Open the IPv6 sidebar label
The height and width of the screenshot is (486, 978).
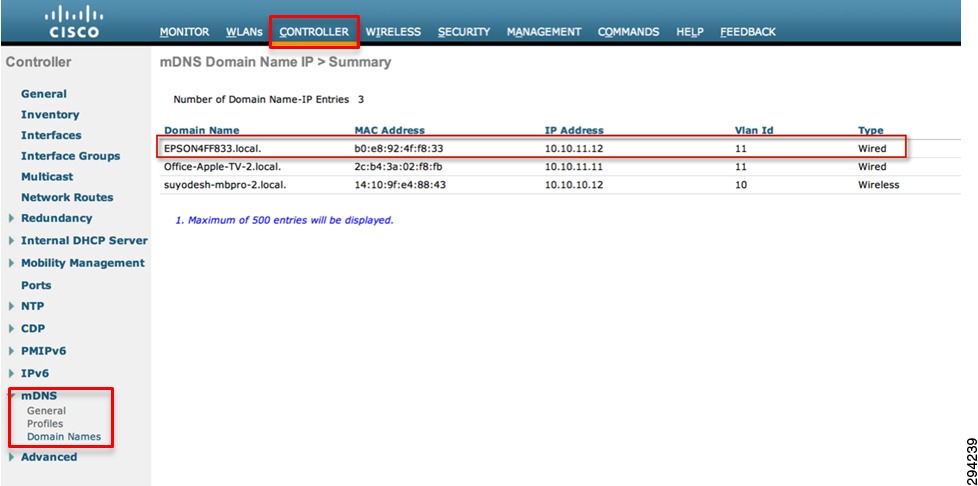[35, 373]
